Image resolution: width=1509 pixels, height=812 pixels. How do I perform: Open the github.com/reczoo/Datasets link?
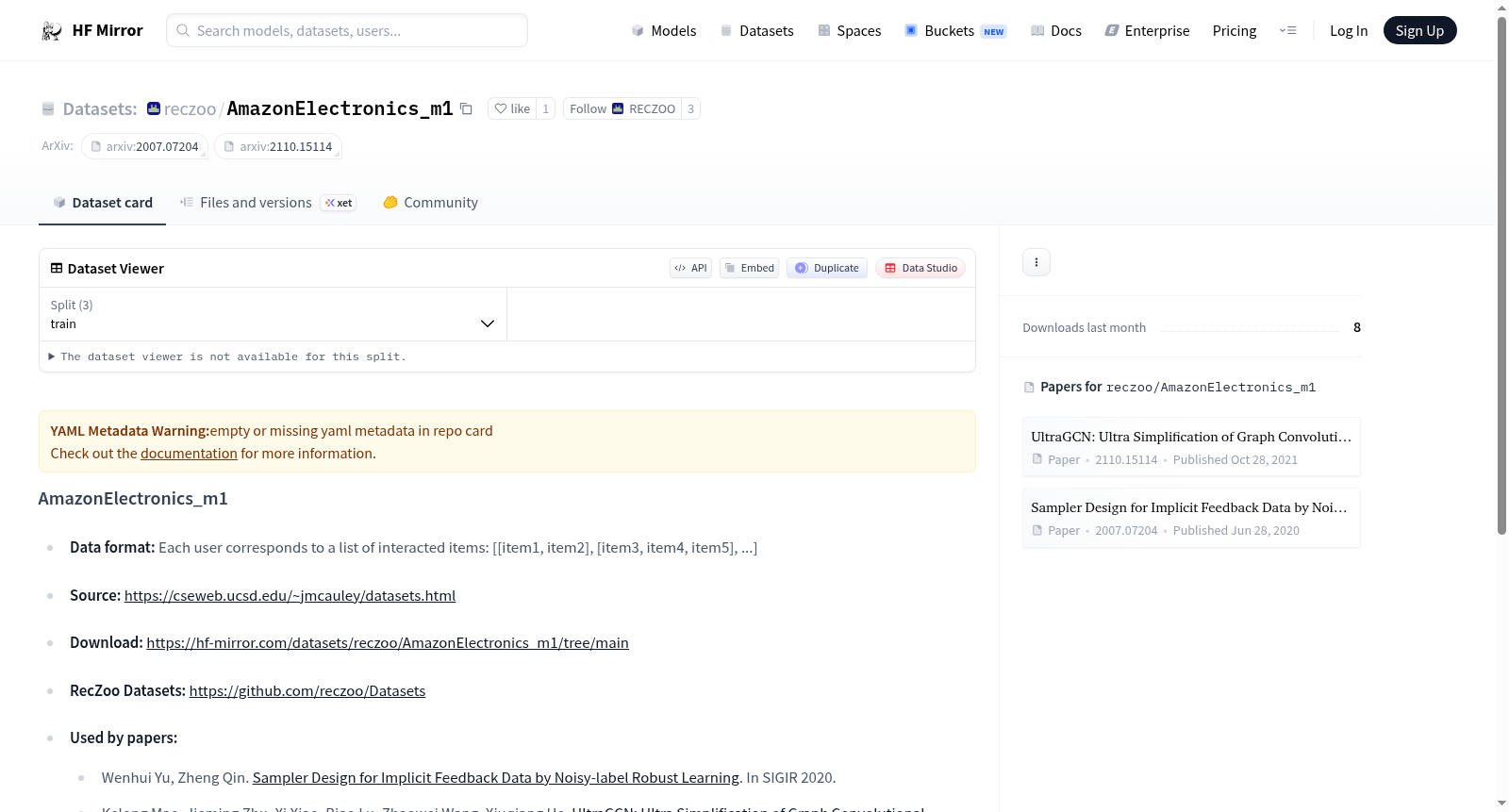point(307,691)
